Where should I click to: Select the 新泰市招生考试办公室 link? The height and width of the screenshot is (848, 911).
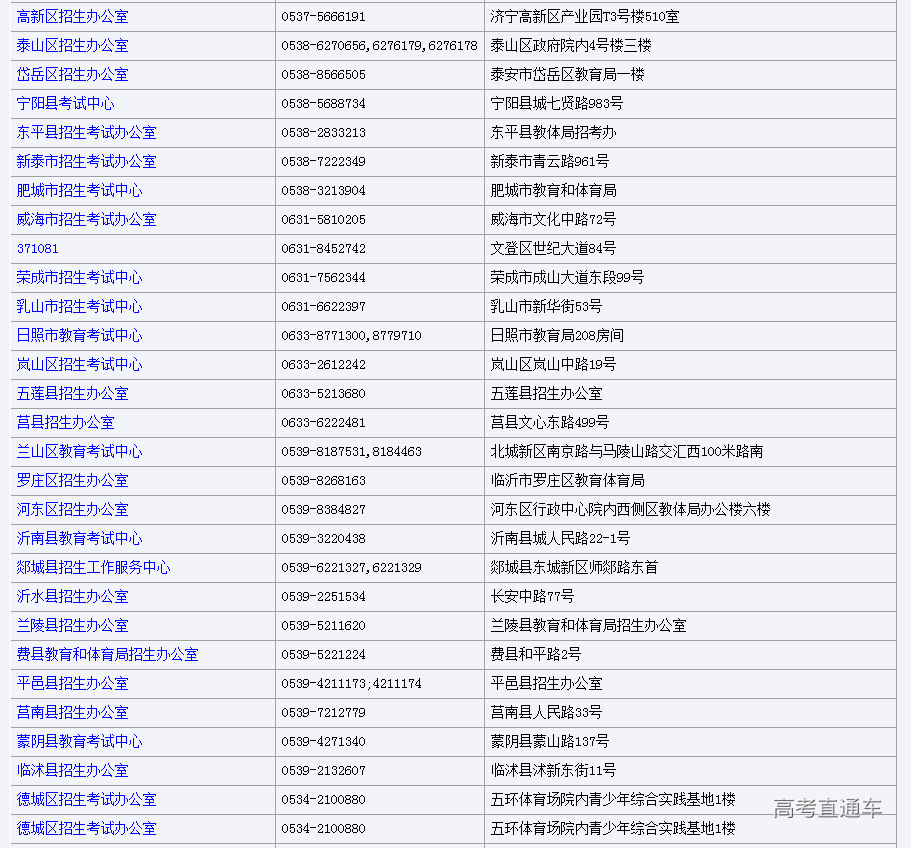[86, 162]
